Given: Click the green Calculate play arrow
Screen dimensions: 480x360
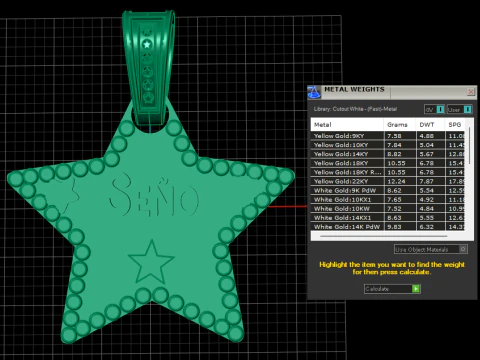Looking at the screenshot, I should [x=416, y=289].
